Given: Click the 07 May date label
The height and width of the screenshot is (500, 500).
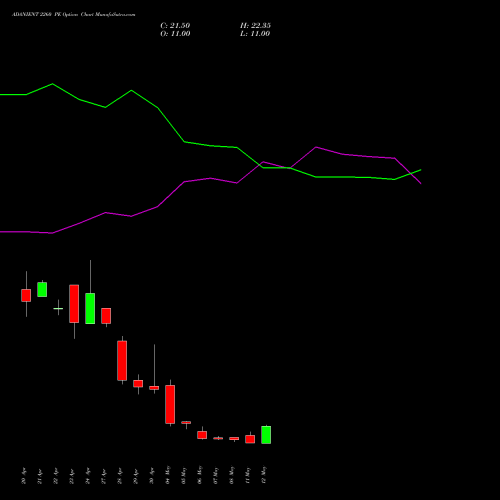Looking at the screenshot, I should (x=216, y=475).
